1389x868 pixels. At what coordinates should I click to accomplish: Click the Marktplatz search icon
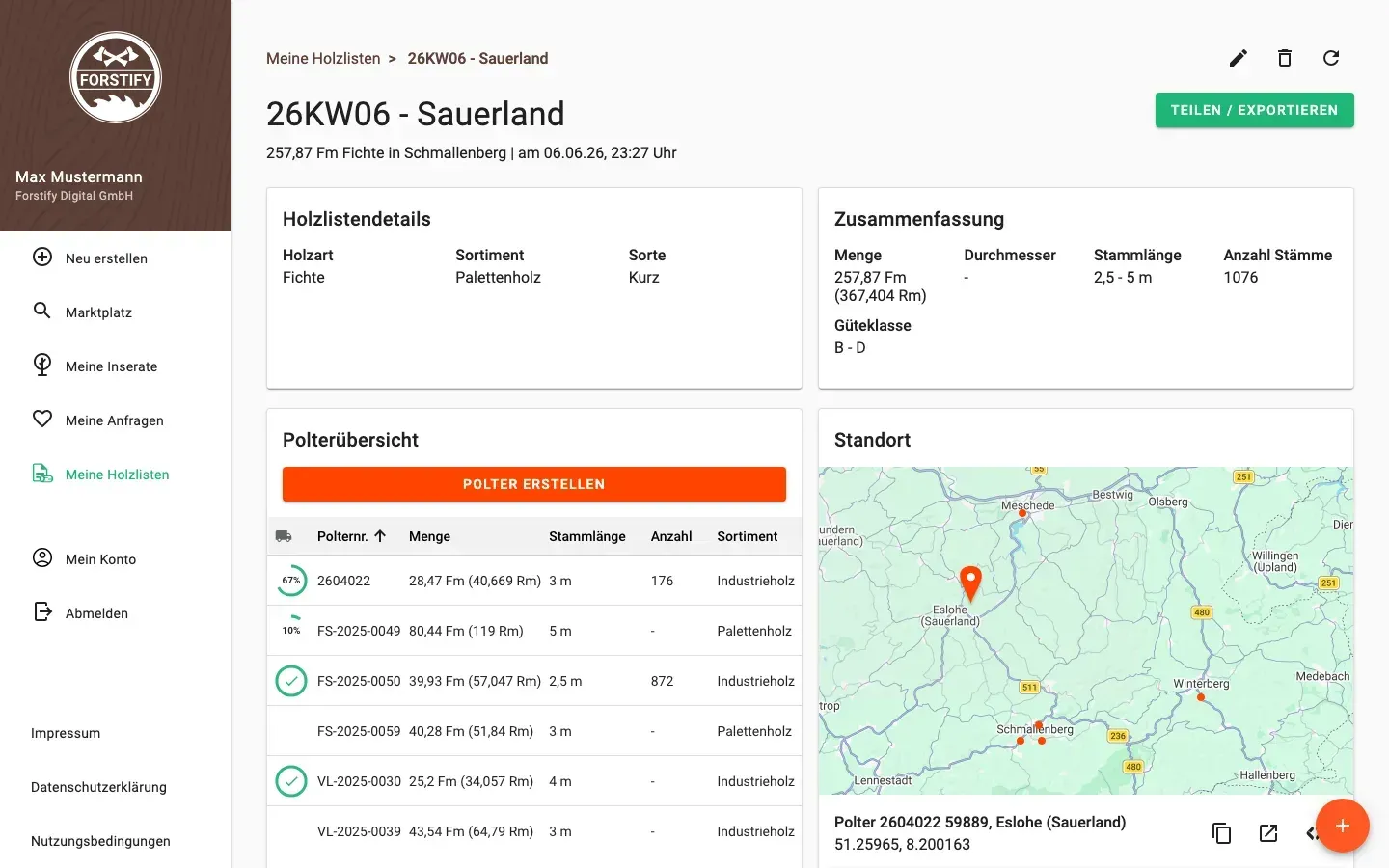(42, 312)
